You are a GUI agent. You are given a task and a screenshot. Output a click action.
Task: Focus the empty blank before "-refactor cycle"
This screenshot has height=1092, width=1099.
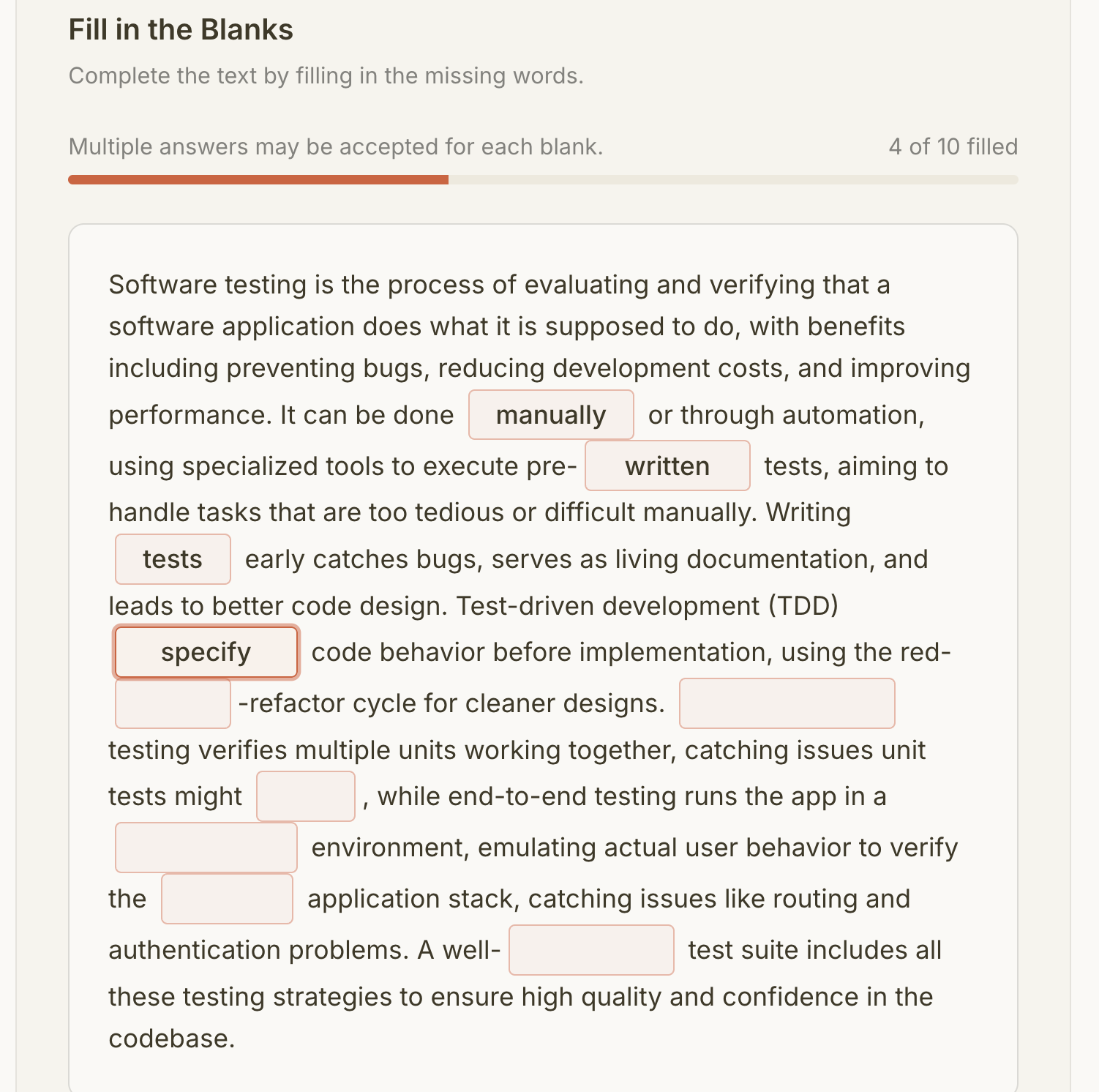[173, 703]
